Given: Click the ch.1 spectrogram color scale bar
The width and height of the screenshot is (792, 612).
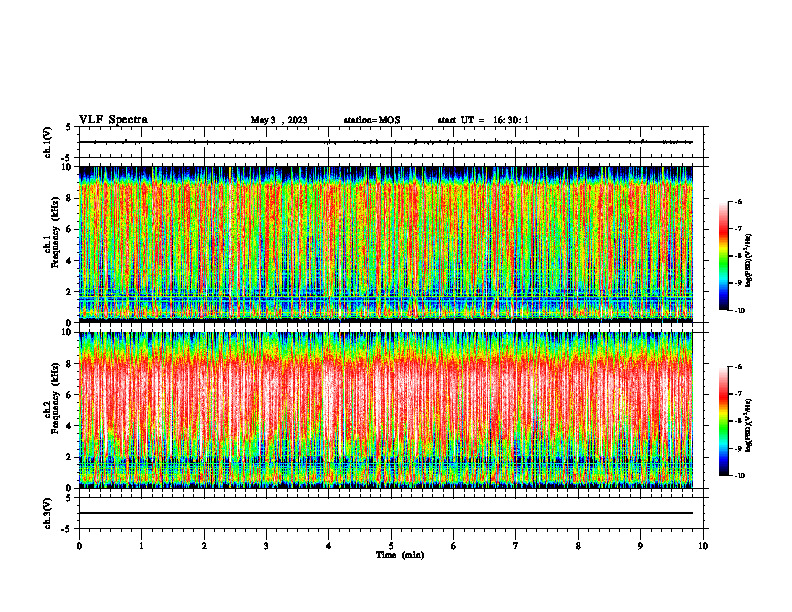Looking at the screenshot, I should click(723, 256).
